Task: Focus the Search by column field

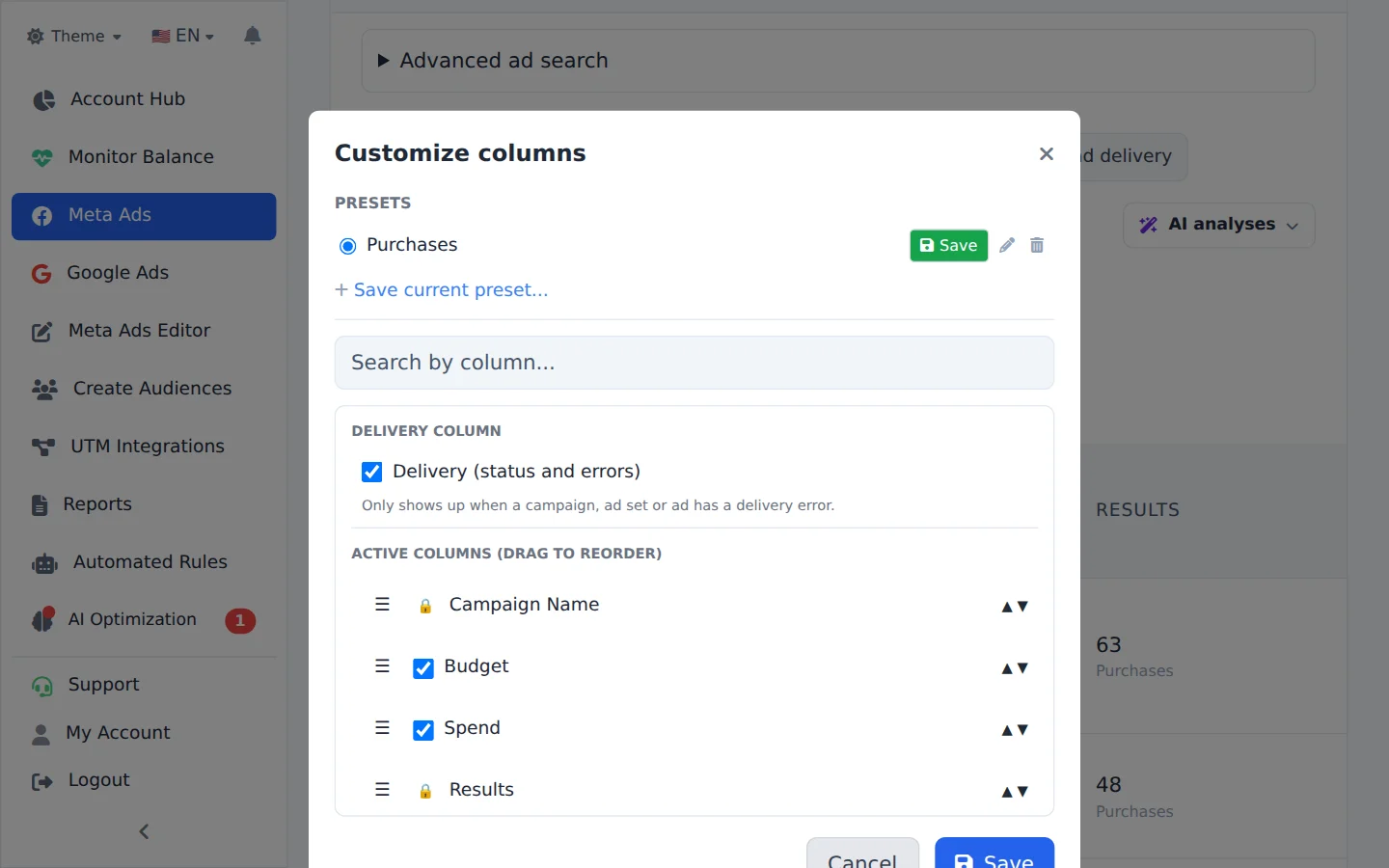Action: pyautogui.click(x=694, y=363)
